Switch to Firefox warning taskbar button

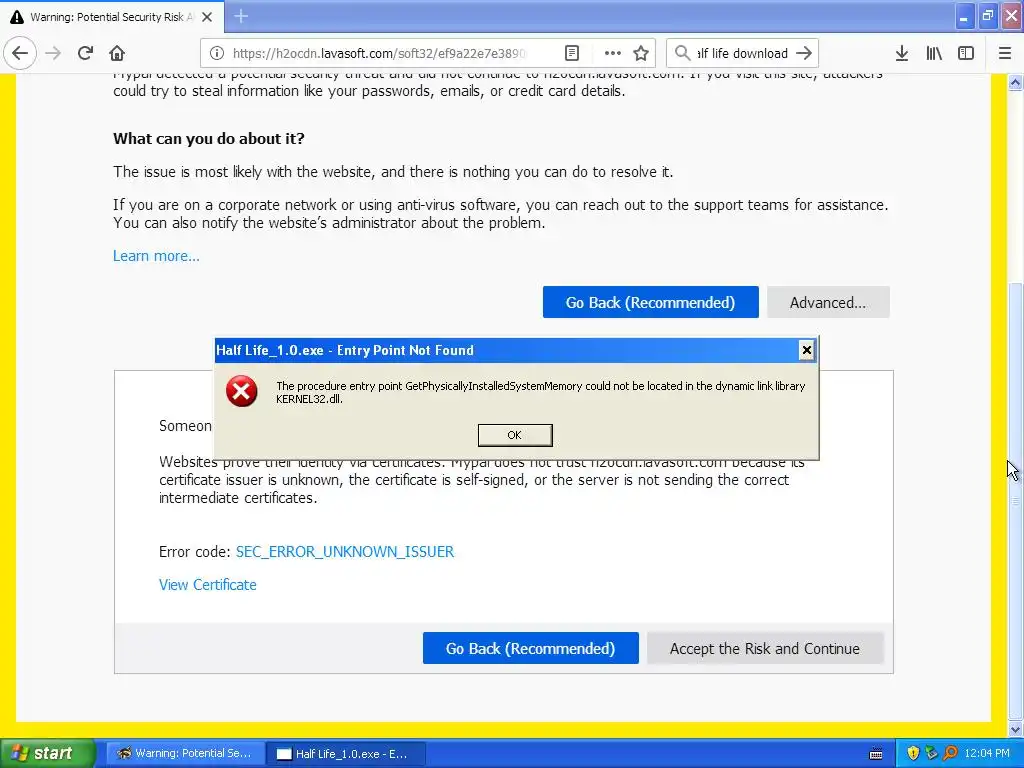coord(185,754)
